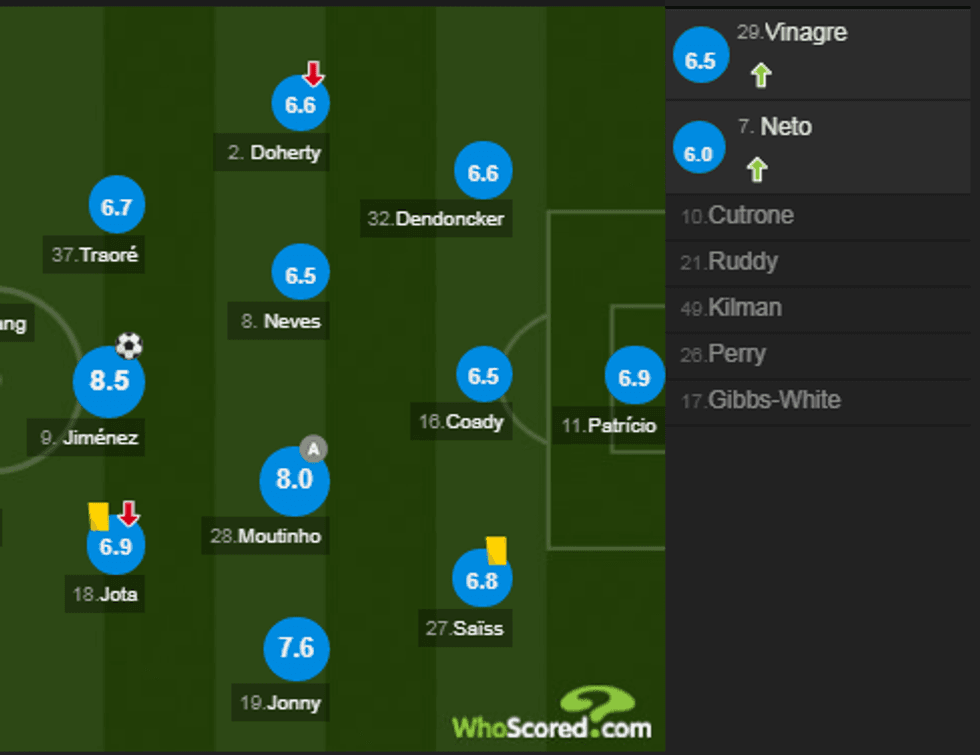Click the goal ball icon above Jiménez
The width and height of the screenshot is (980, 755).
point(129,346)
